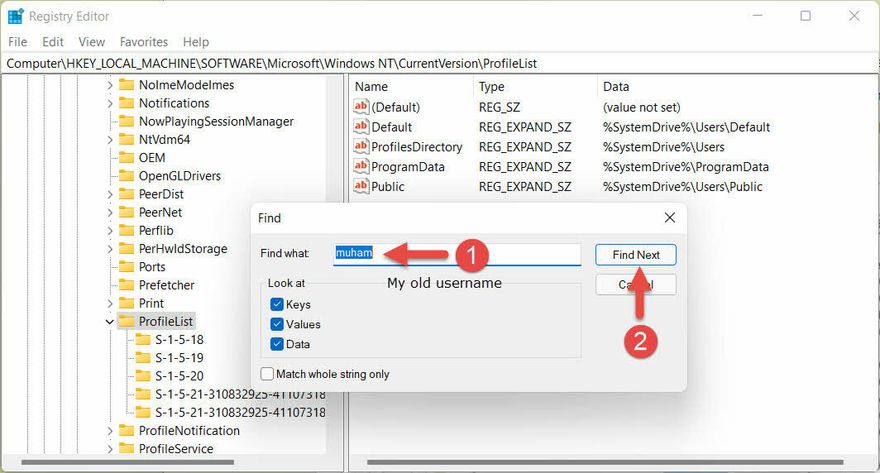The image size is (880, 473).
Task: Expand the ProfileService tree node
Action: [x=110, y=449]
